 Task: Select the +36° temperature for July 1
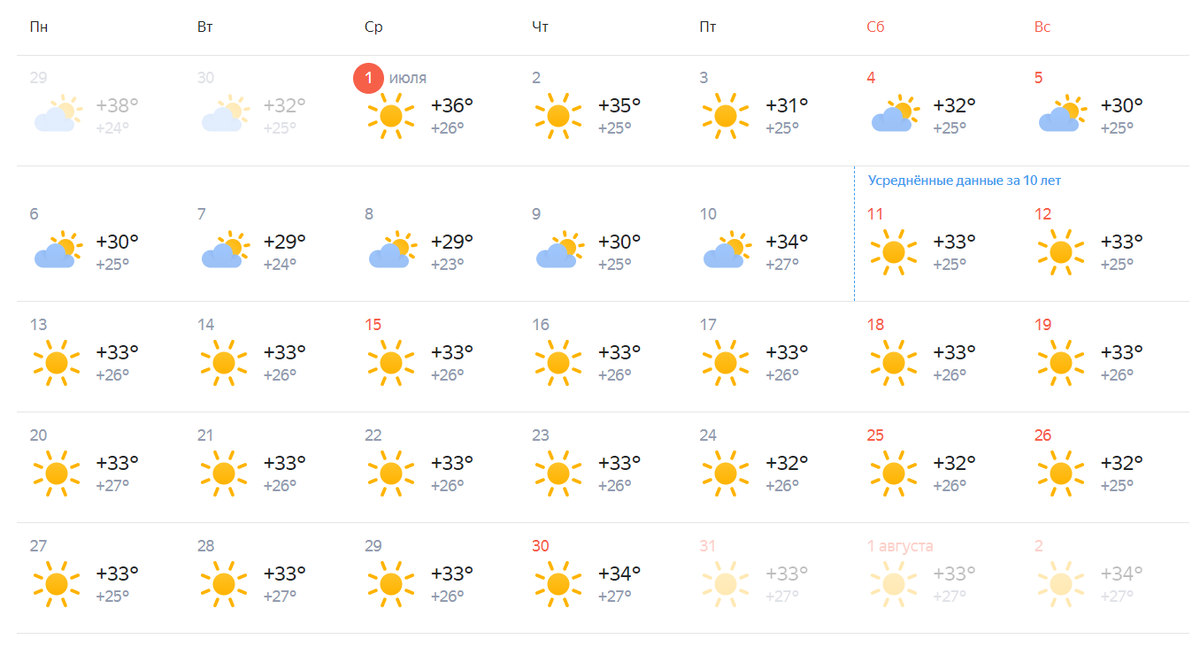(x=452, y=105)
